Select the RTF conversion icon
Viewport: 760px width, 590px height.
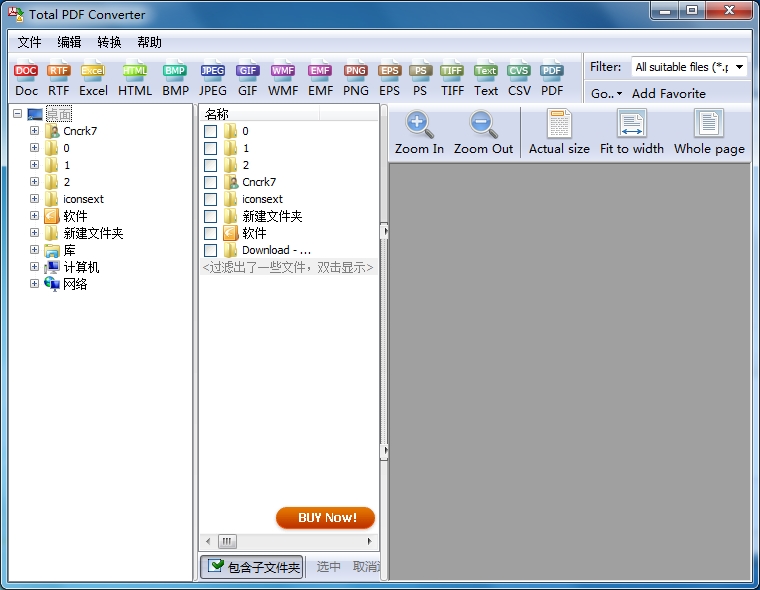tap(59, 80)
